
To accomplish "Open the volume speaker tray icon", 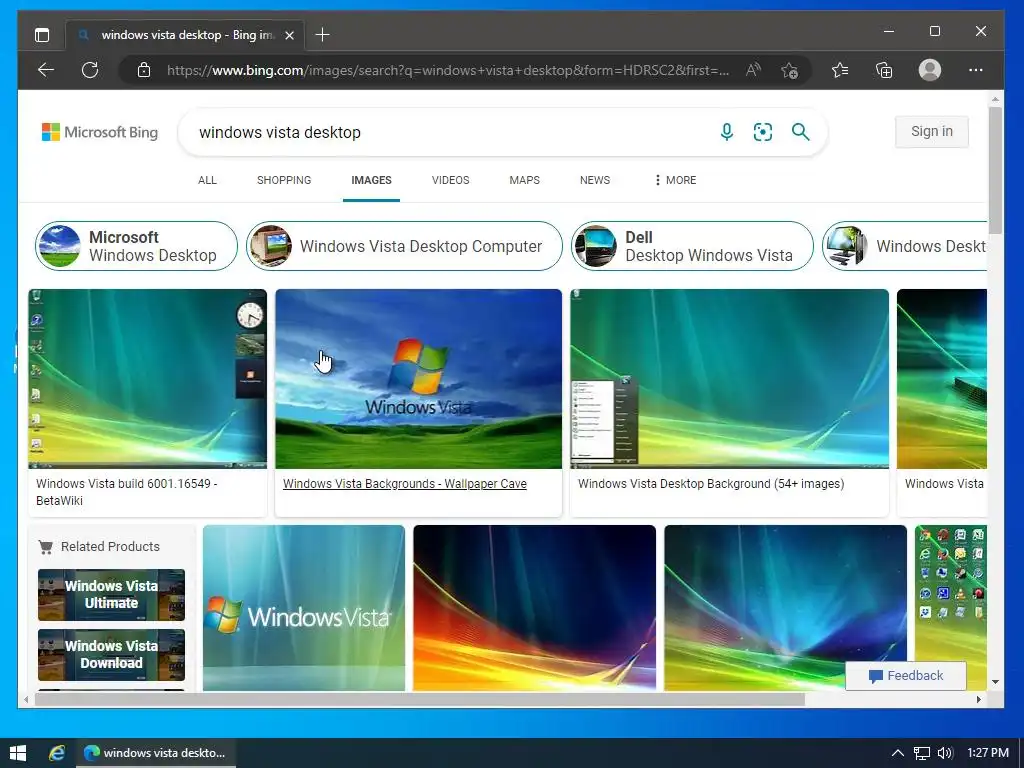I will [x=945, y=753].
